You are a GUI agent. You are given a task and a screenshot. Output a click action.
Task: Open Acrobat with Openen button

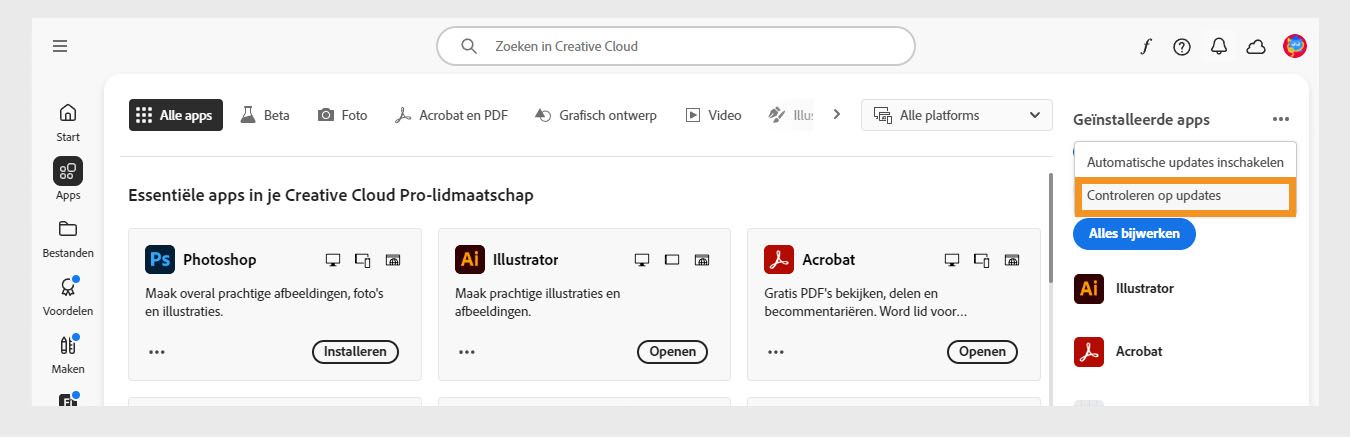(982, 352)
